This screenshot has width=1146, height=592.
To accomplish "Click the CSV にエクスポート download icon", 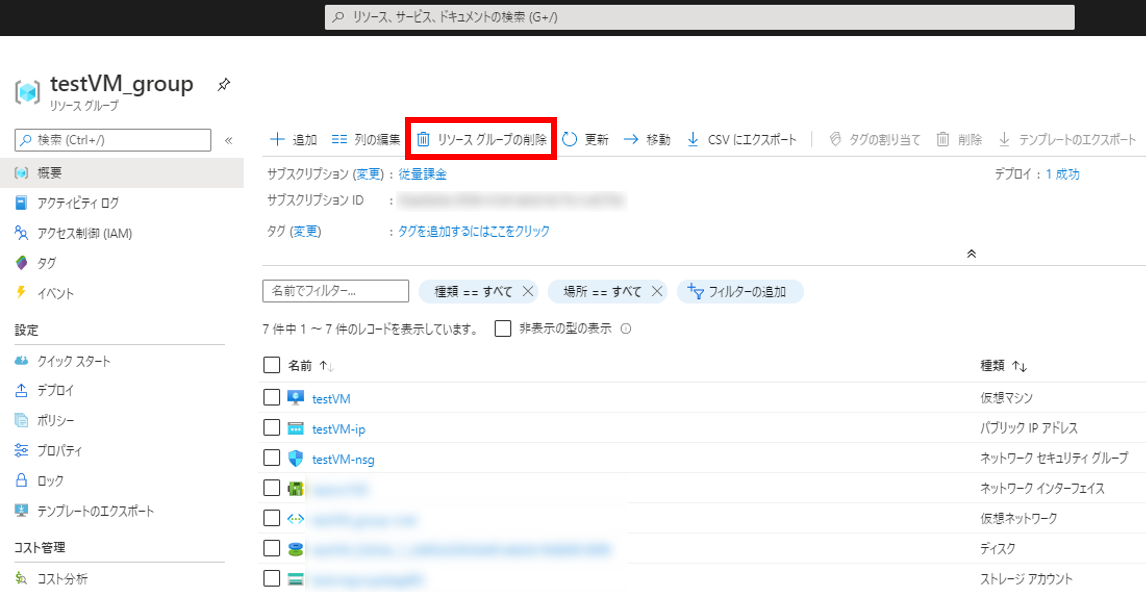I will 693,140.
